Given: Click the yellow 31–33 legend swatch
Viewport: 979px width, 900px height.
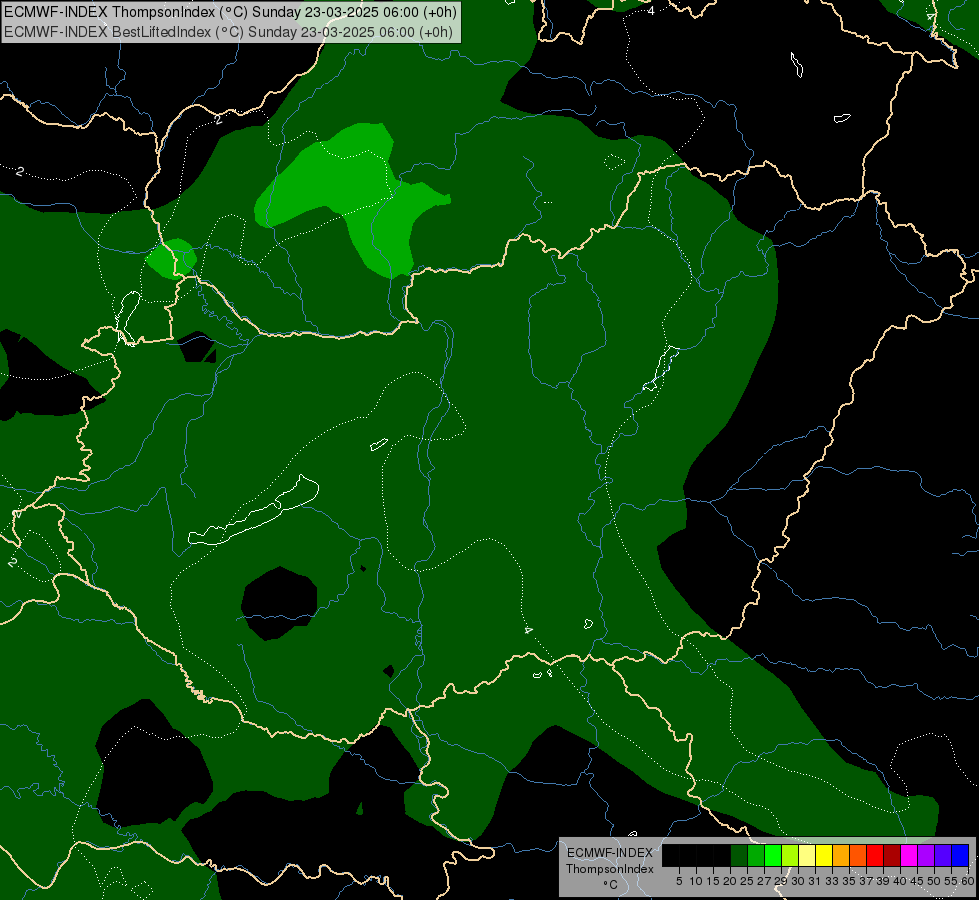Looking at the screenshot, I should (824, 855).
